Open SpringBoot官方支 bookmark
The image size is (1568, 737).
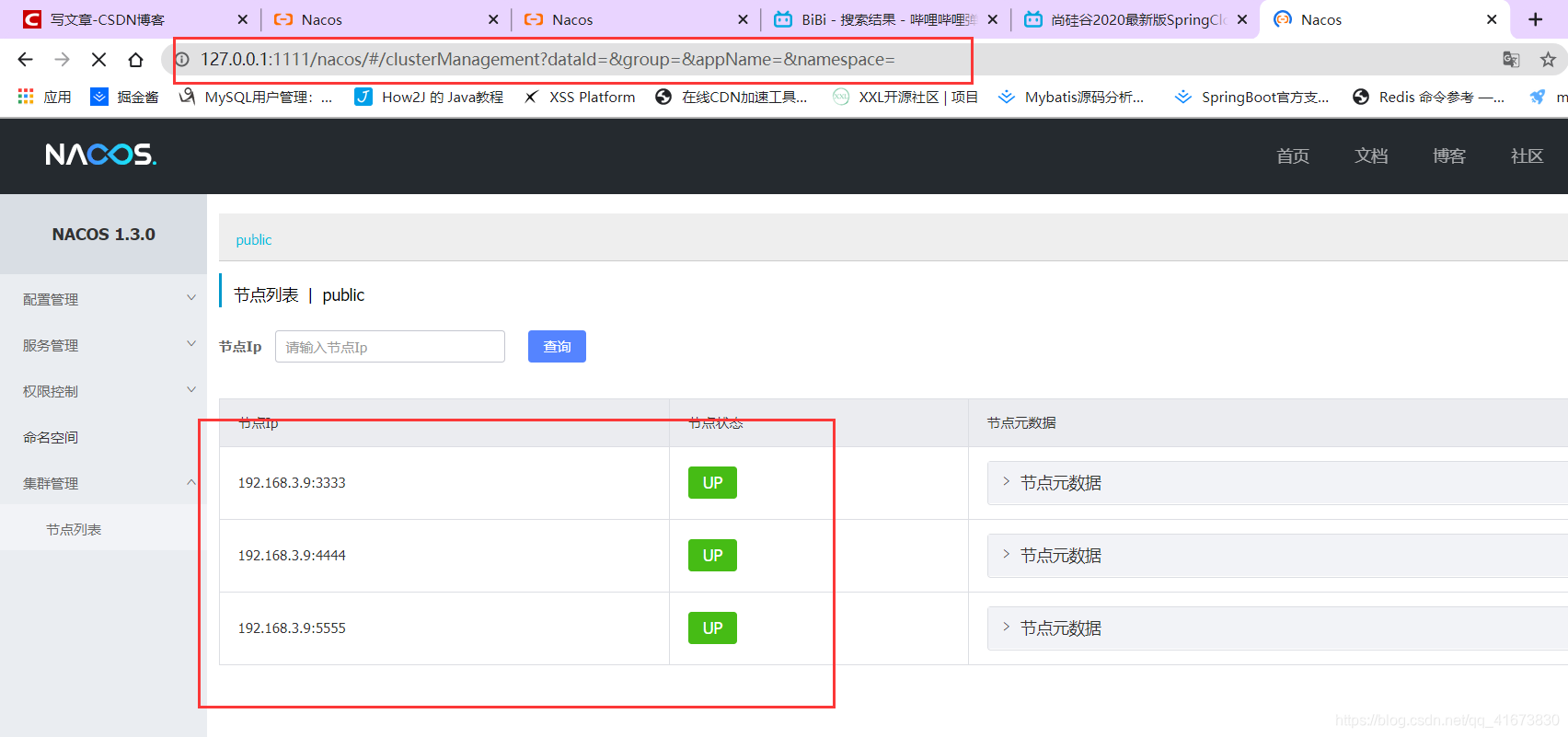1252,97
